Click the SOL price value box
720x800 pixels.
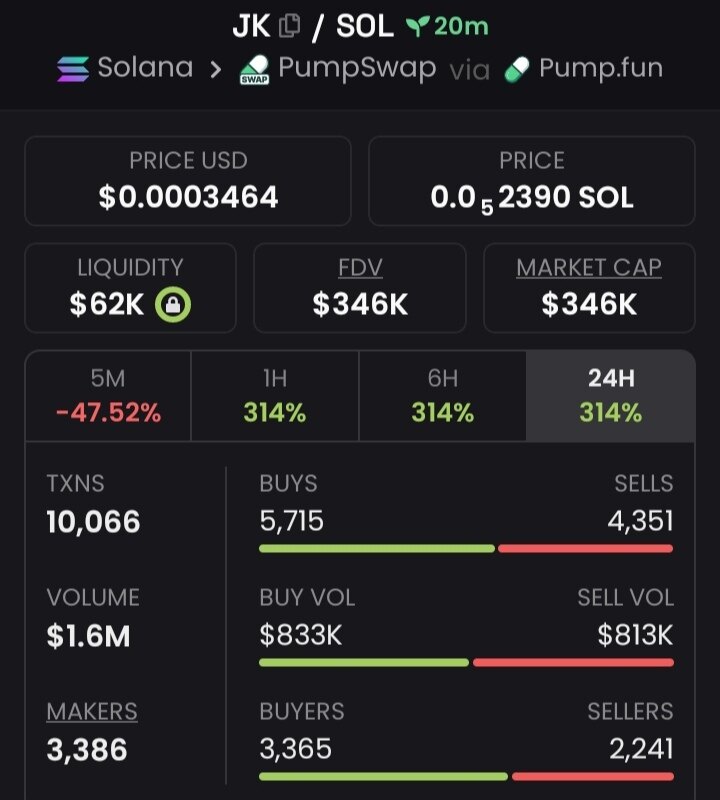coord(532,181)
